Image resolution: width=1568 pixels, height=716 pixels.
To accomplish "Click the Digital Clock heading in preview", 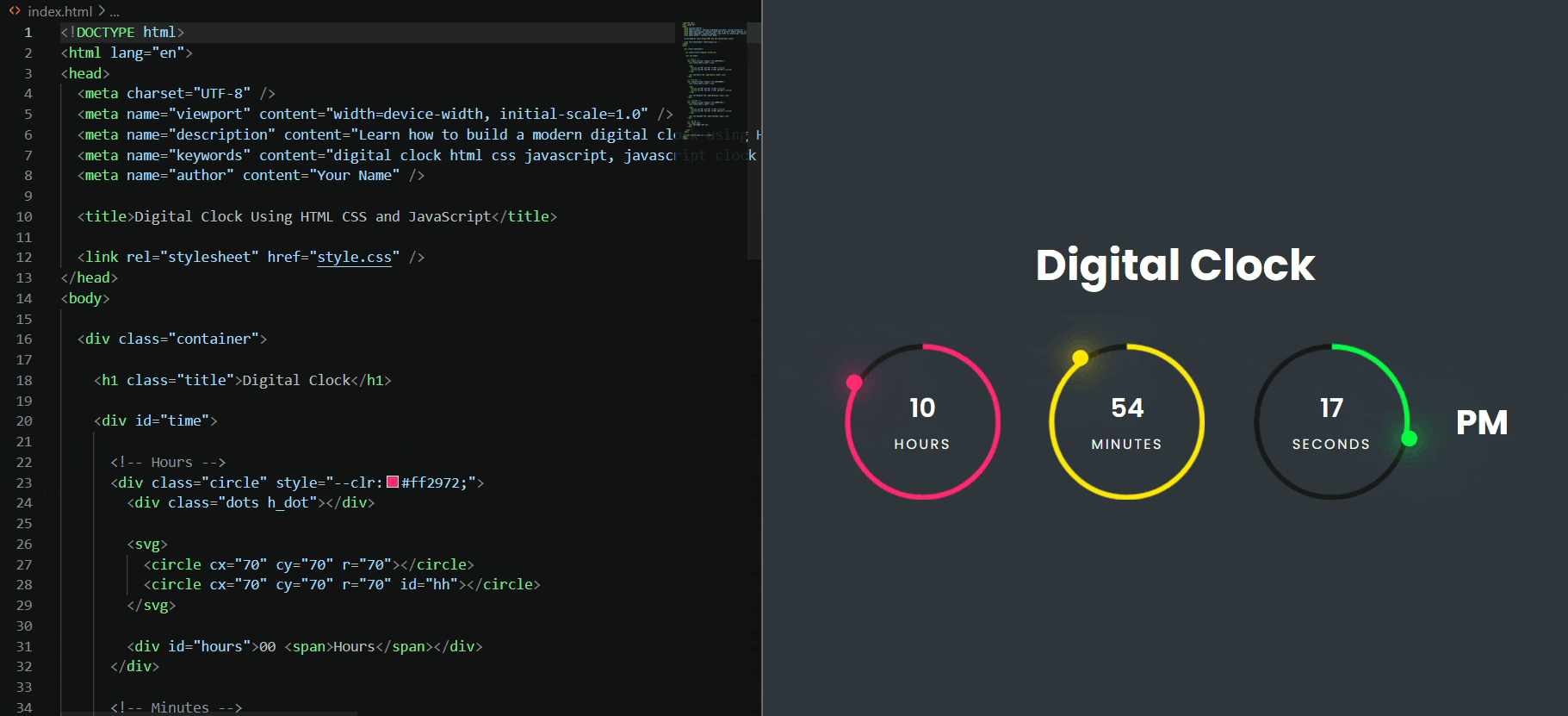I will (1175, 265).
